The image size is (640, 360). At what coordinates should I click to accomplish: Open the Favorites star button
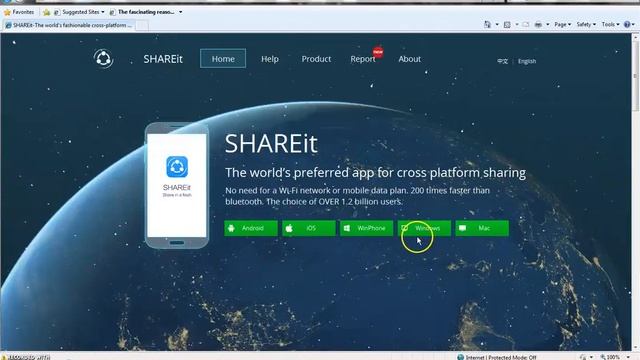click(19, 12)
